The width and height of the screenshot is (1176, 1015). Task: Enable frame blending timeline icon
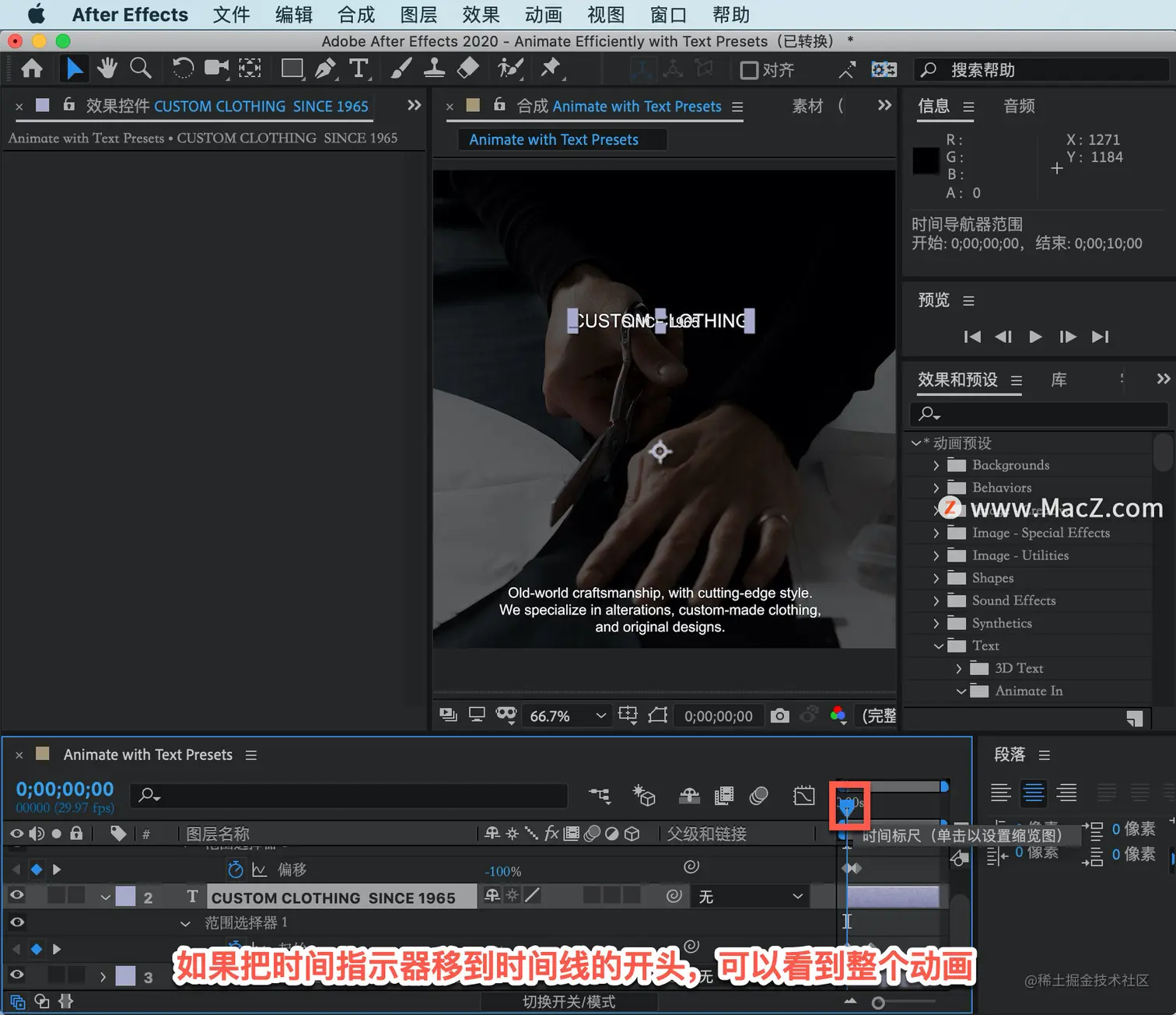coord(724,795)
